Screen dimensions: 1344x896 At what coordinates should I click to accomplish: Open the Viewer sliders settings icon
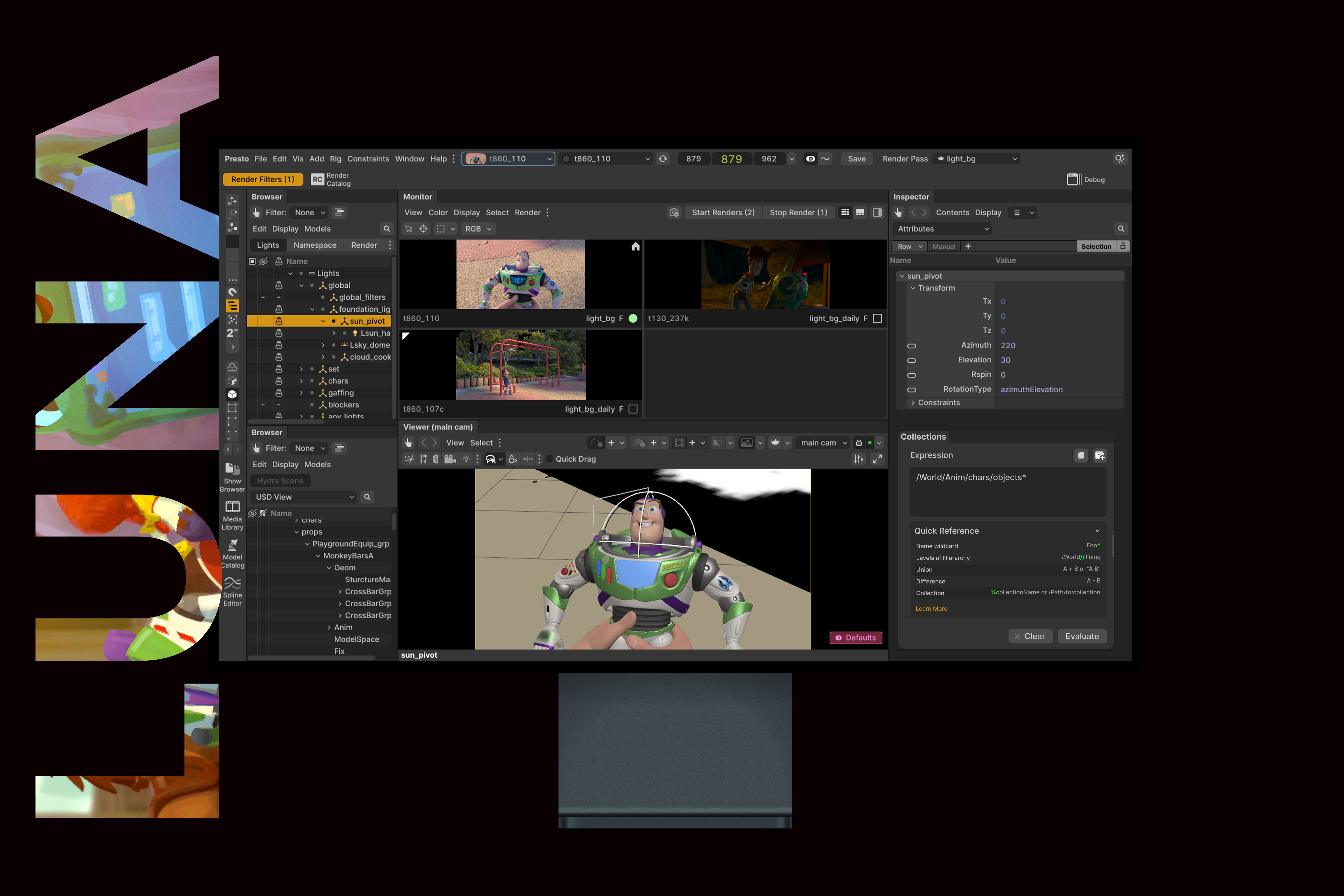click(x=859, y=459)
